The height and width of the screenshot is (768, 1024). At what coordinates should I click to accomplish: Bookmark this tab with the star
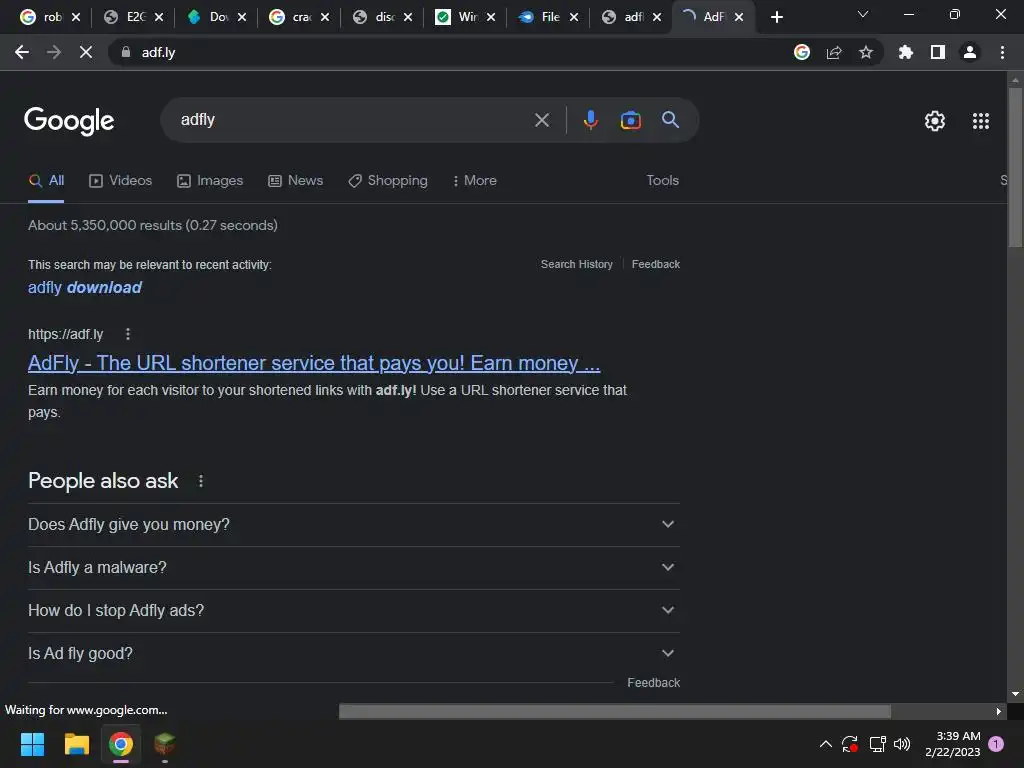coord(866,52)
